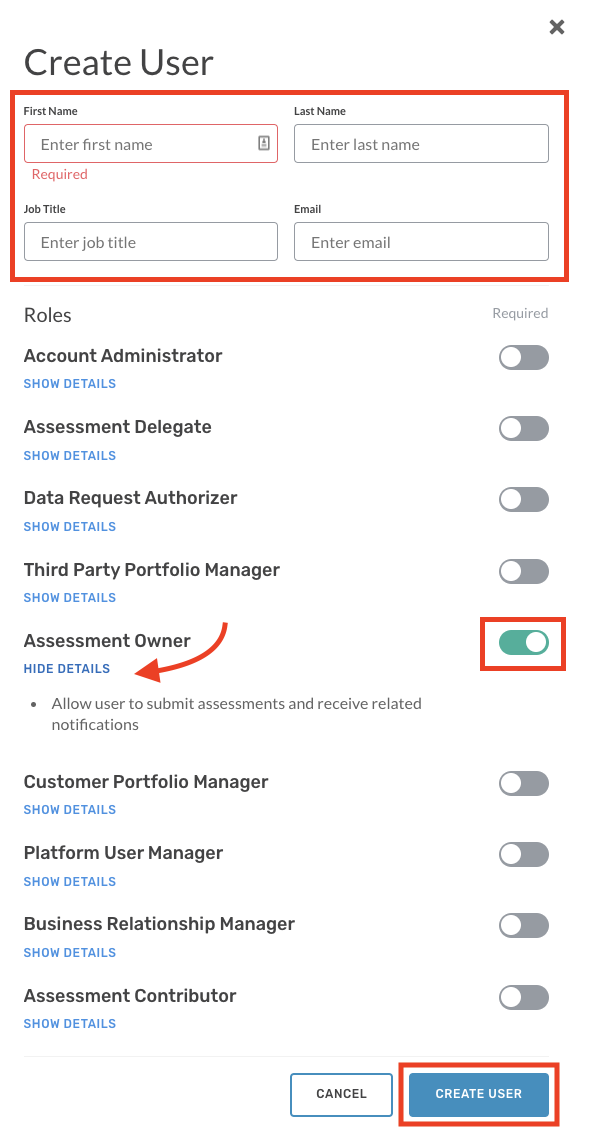
Task: Click the Enter first name field
Action: click(140, 143)
